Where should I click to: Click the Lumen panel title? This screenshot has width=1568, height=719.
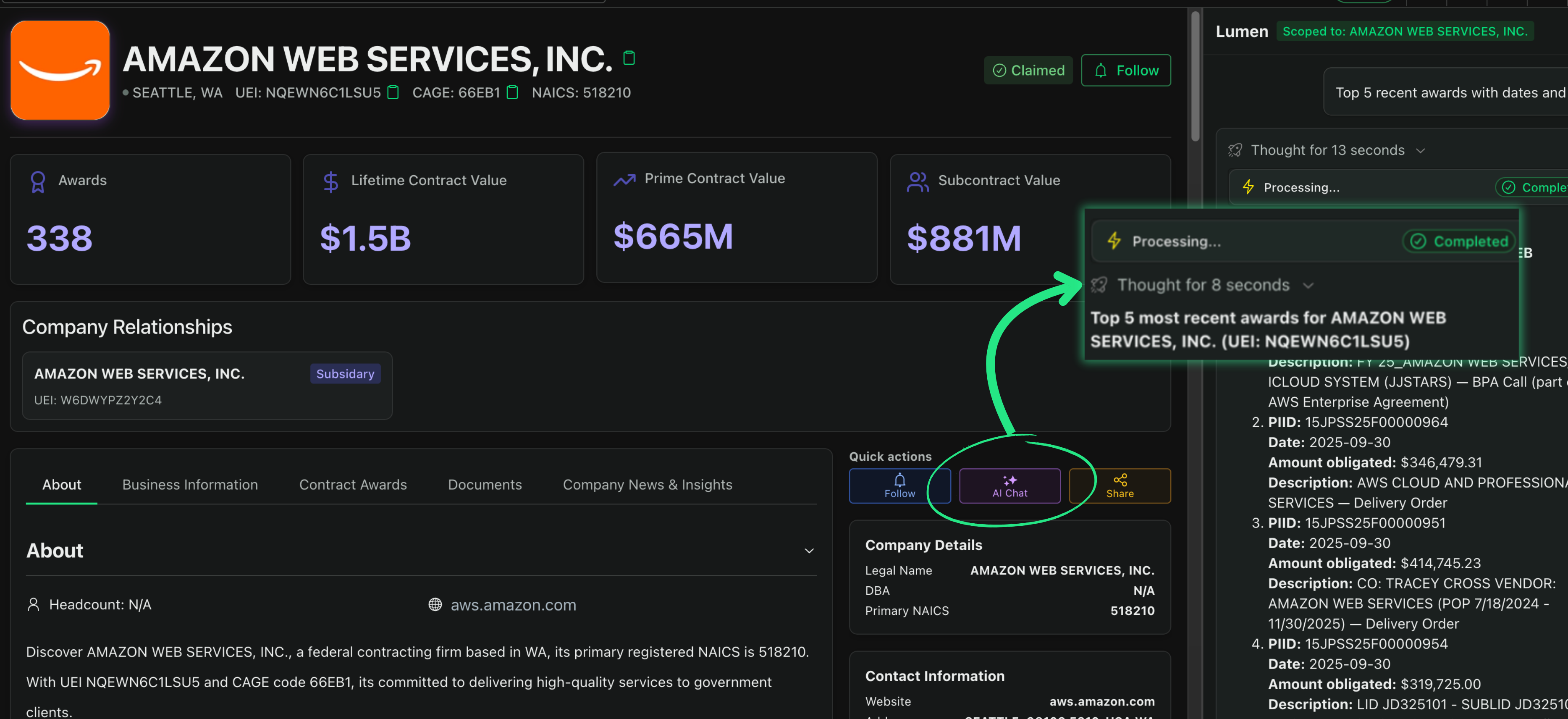[x=1242, y=31]
